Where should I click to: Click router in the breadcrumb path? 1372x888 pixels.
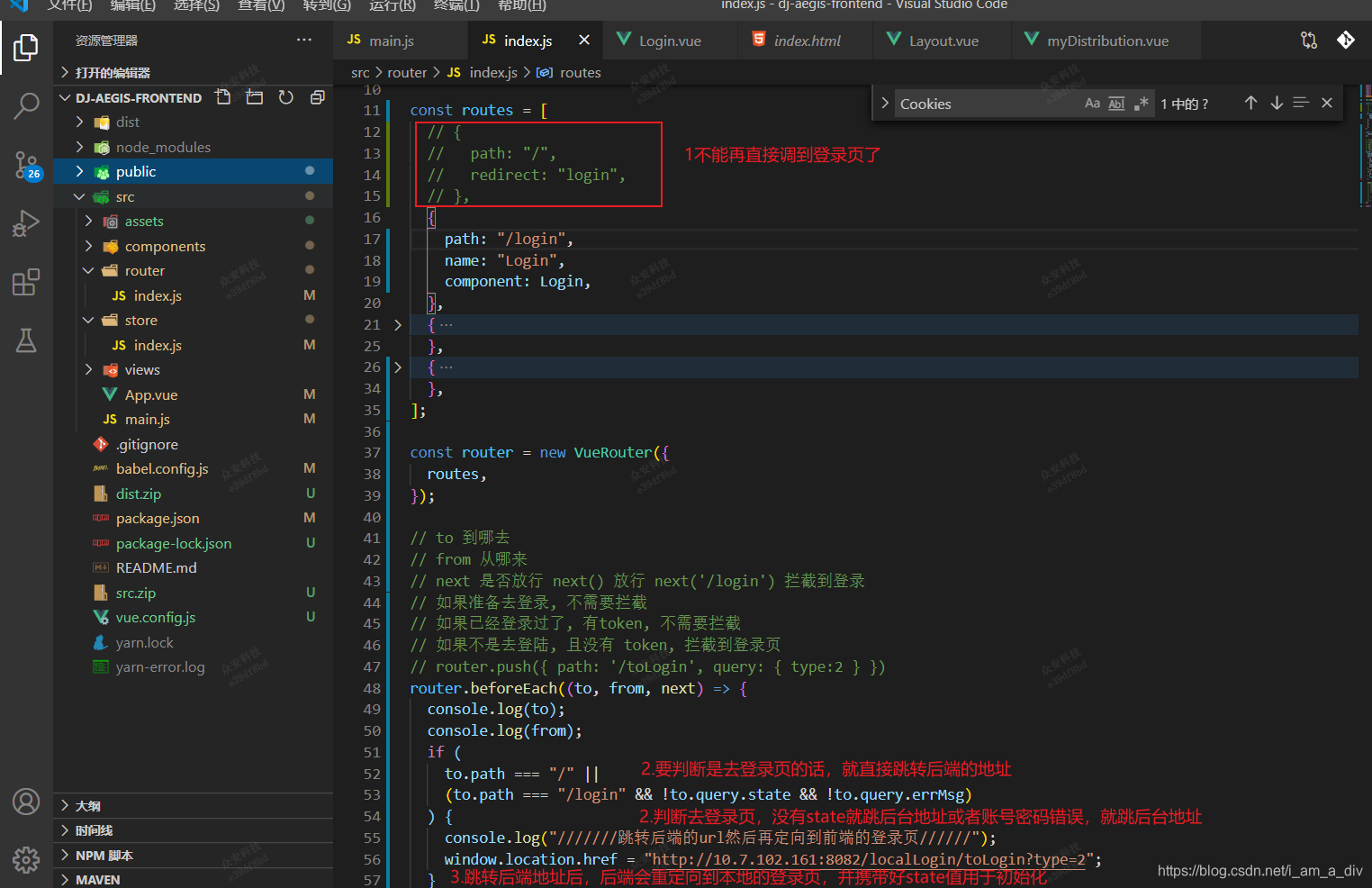point(407,73)
